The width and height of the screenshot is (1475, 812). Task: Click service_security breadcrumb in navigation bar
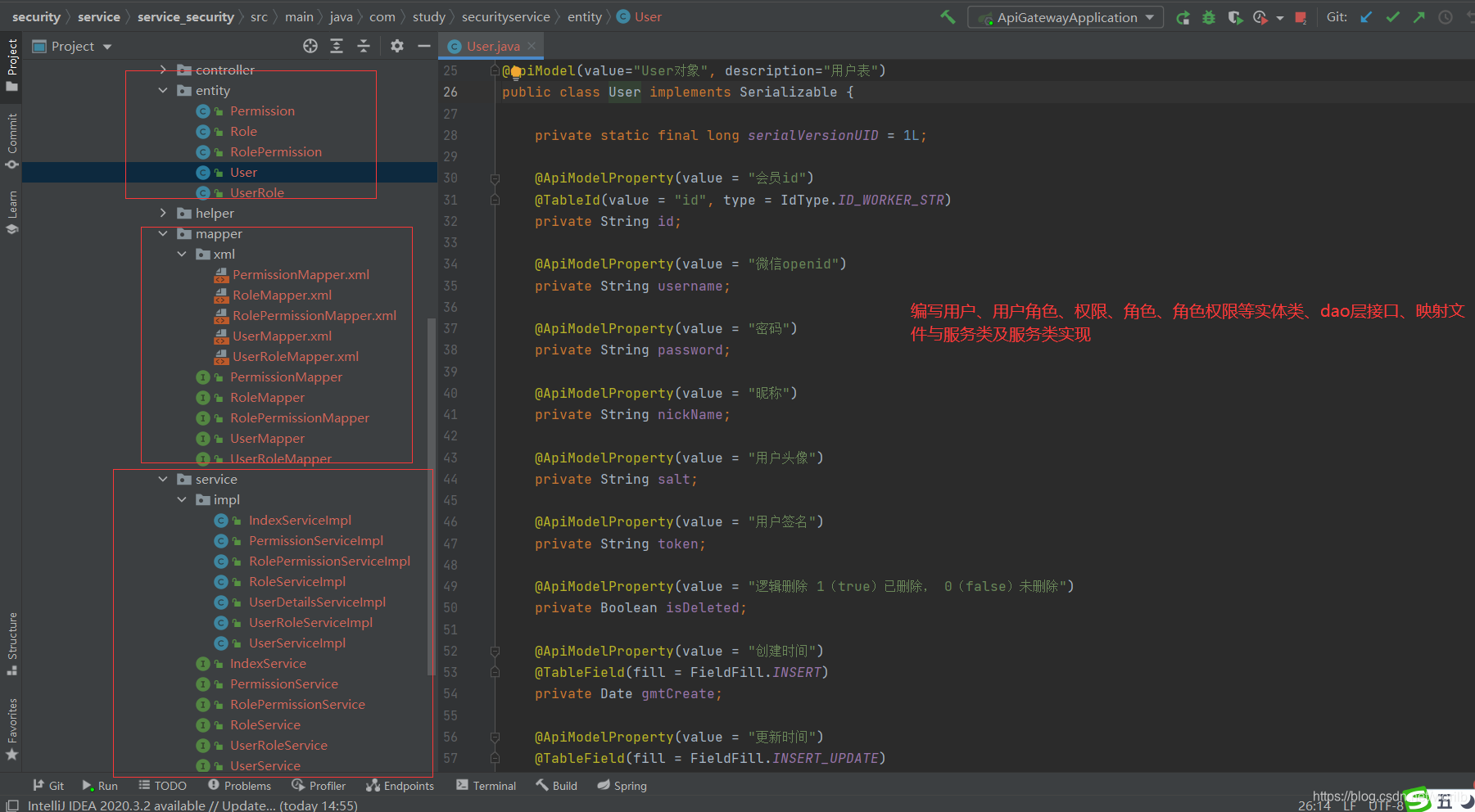point(186,16)
